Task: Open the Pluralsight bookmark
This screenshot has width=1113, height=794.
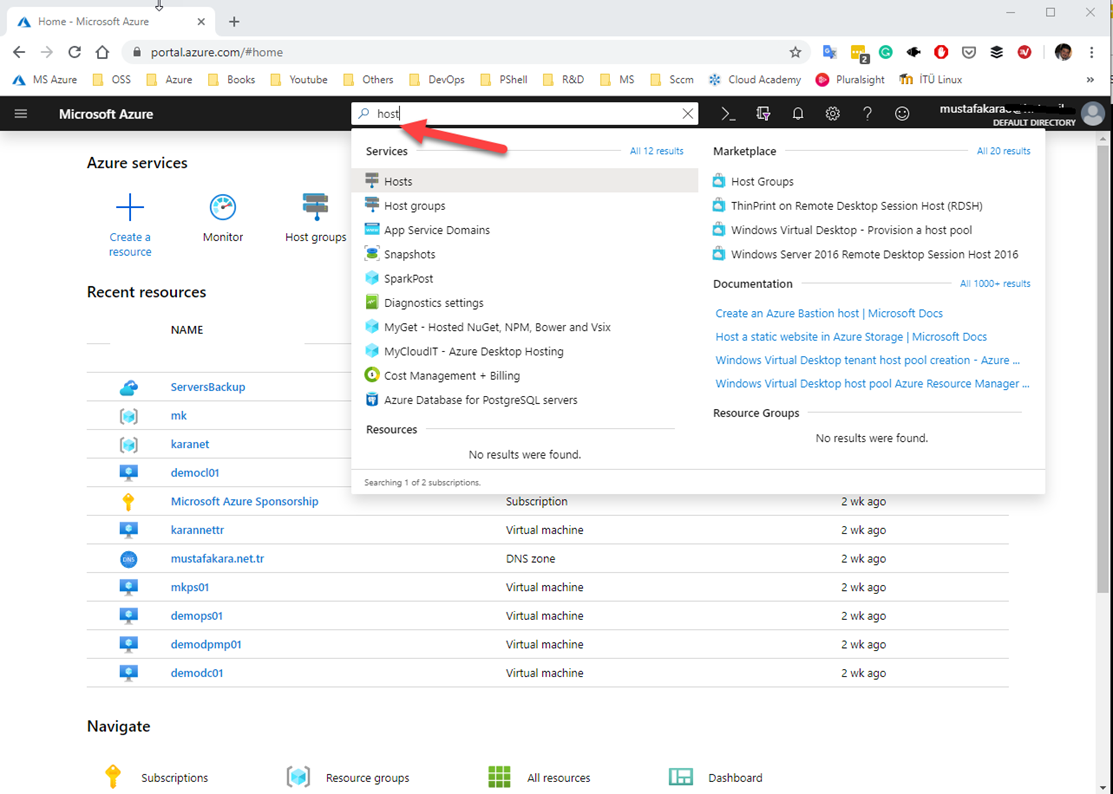Action: click(x=850, y=79)
